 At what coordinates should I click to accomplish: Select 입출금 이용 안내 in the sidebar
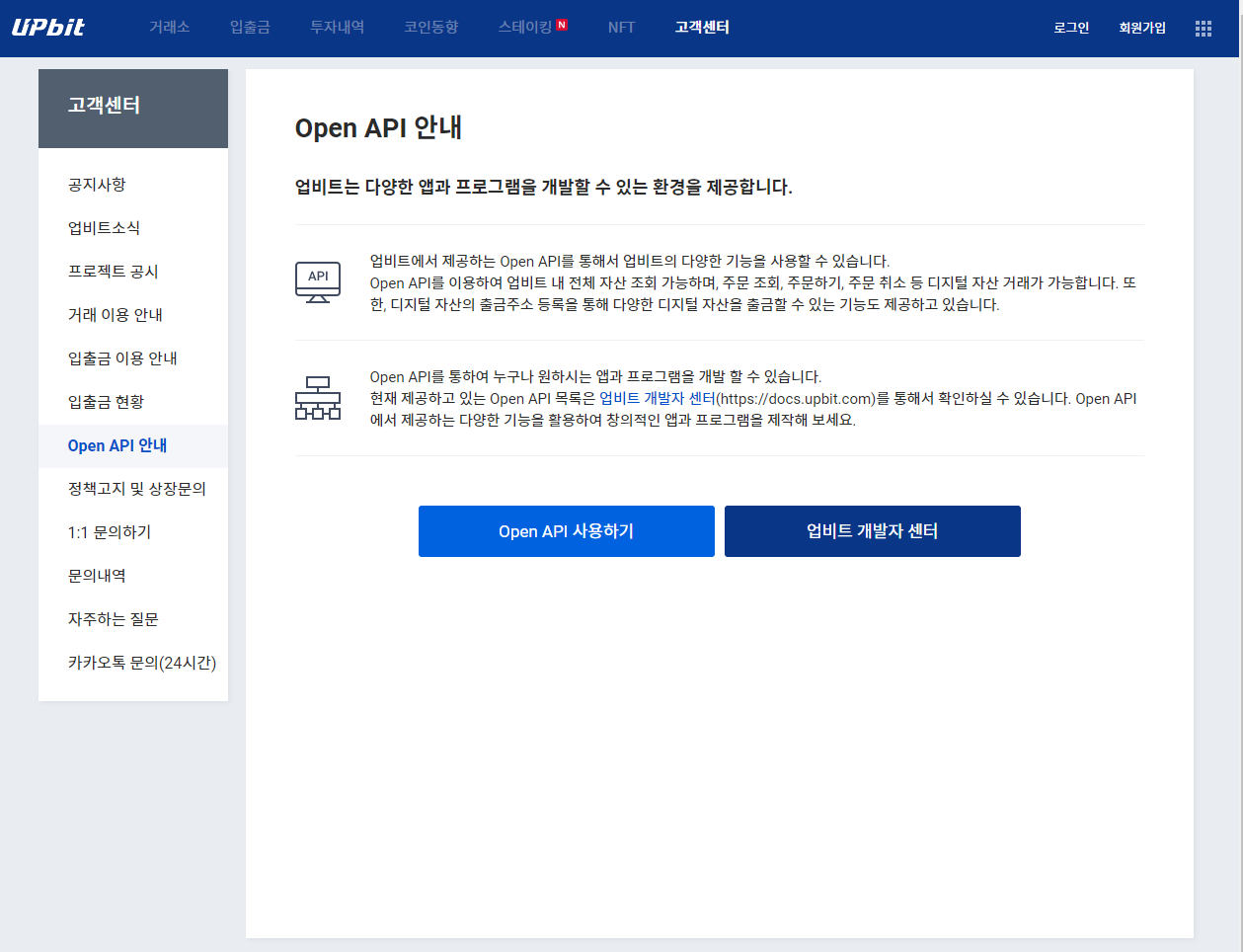point(133,358)
